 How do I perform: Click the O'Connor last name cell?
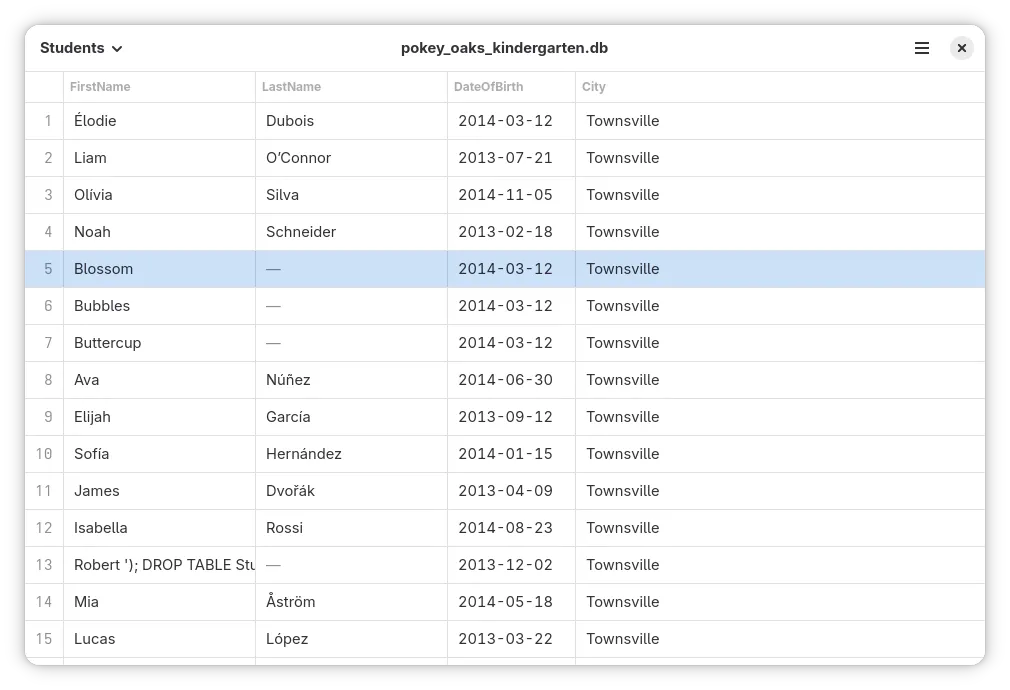coord(298,158)
